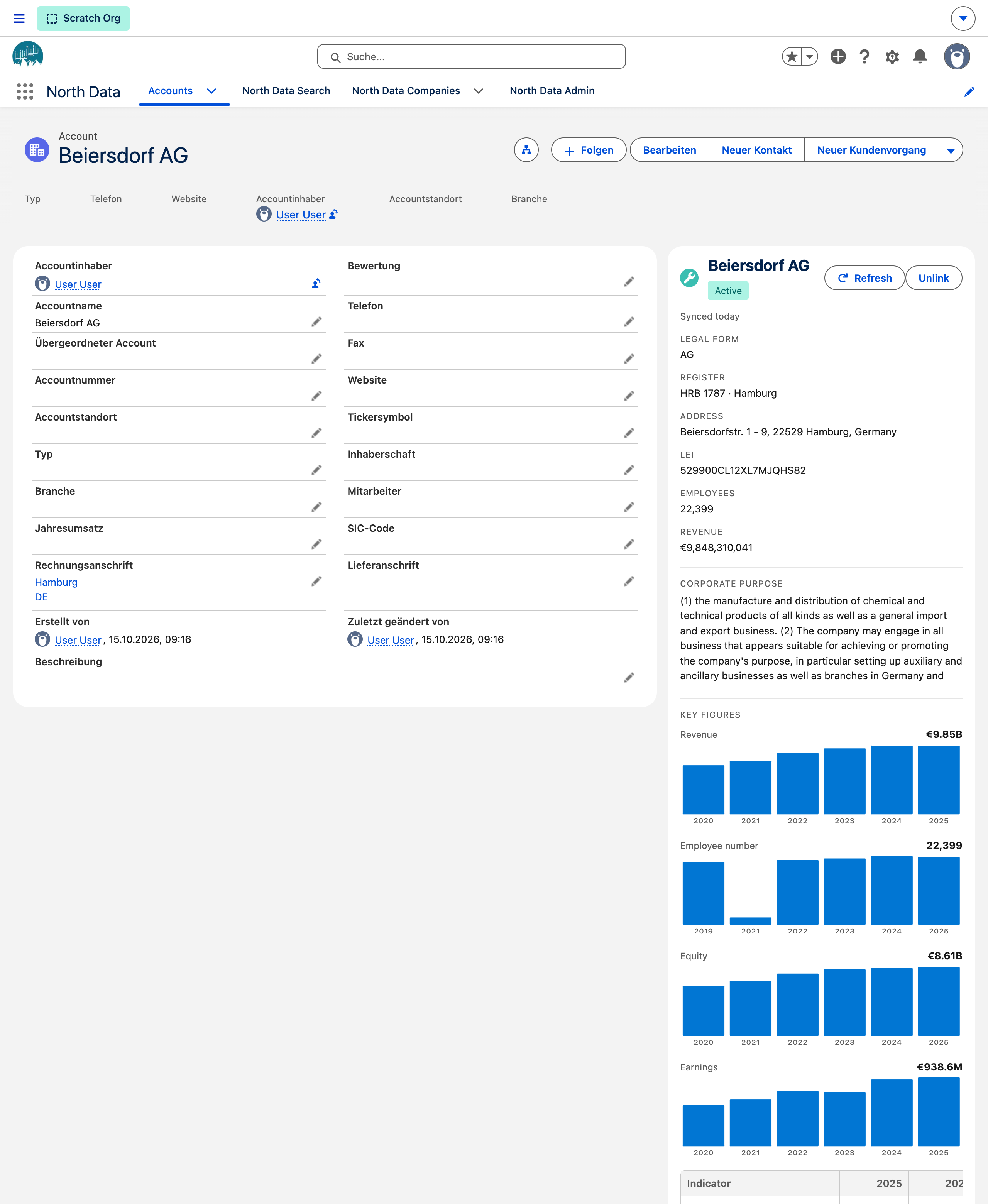Image resolution: width=988 pixels, height=1204 pixels.
Task: Change owner icon in Accountinhaber detail field
Action: [x=316, y=283]
